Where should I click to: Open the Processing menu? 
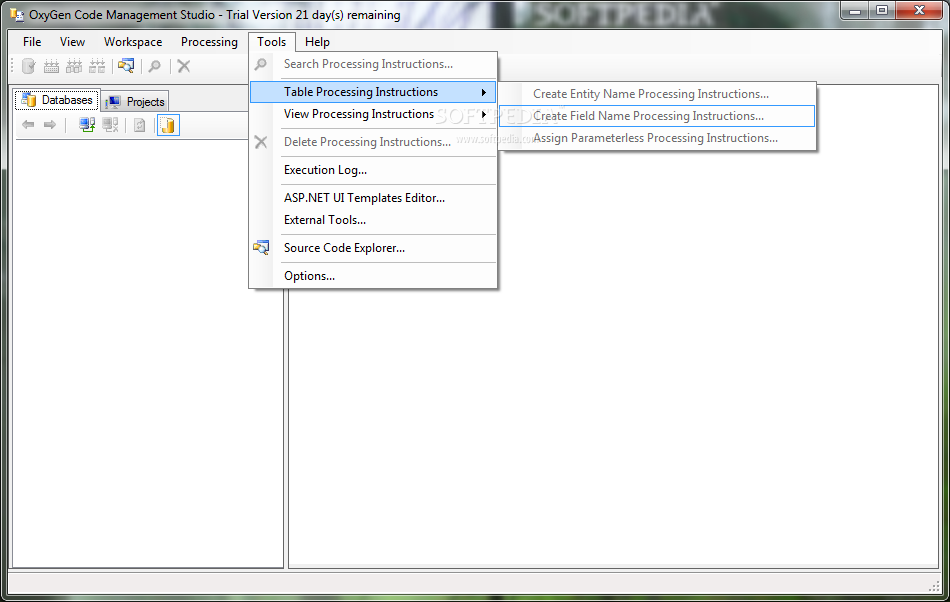pyautogui.click(x=209, y=42)
